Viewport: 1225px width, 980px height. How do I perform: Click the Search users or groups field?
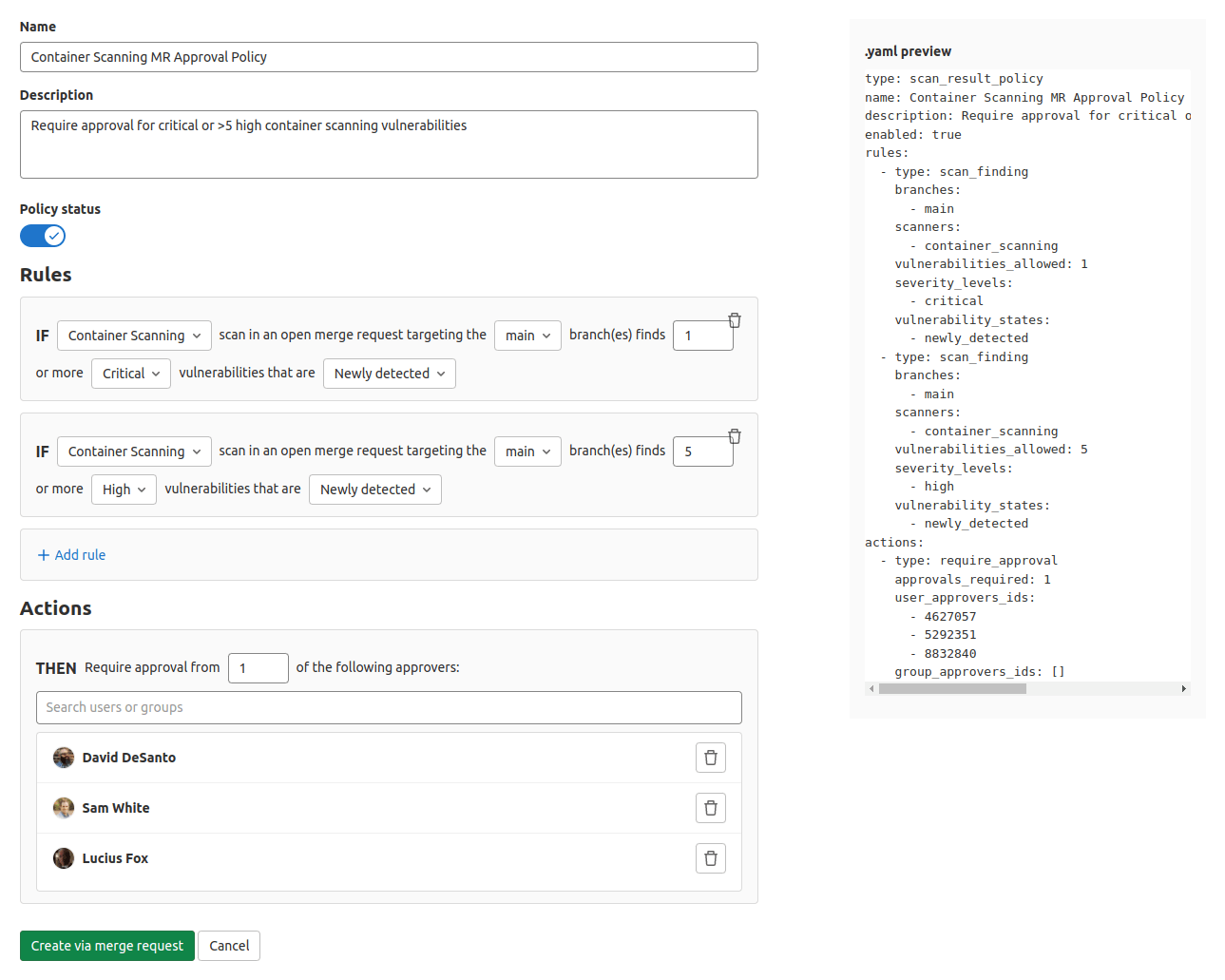[389, 707]
